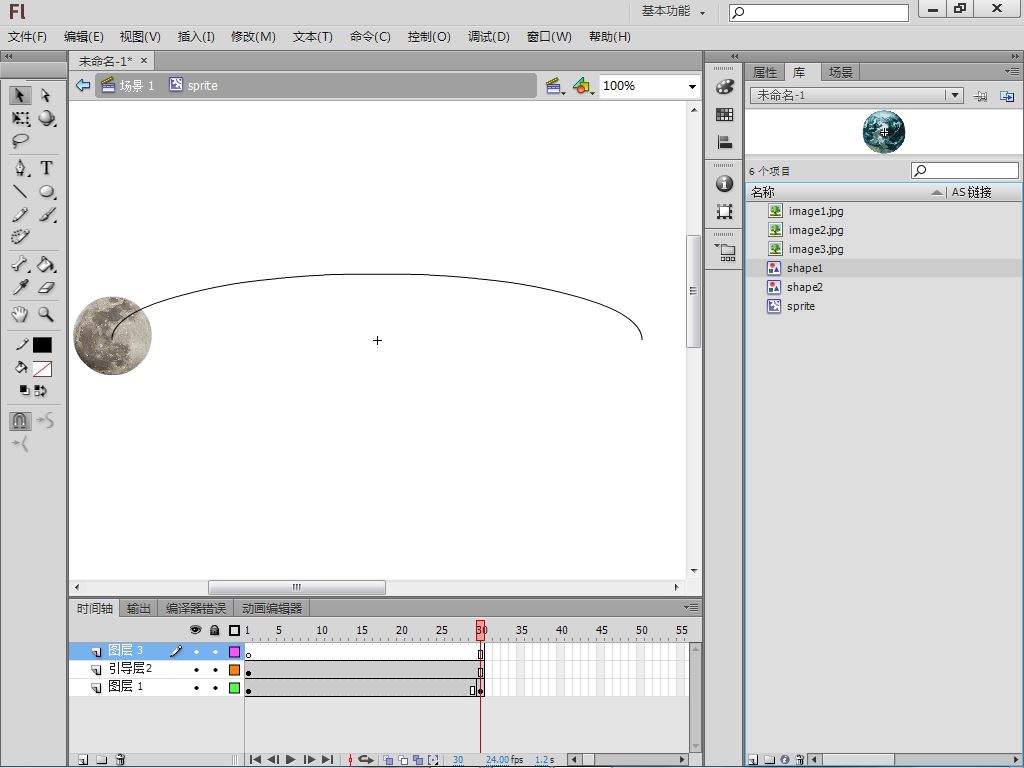Activate the Paint Bucket tool
This screenshot has height=768, width=1024.
[46, 265]
